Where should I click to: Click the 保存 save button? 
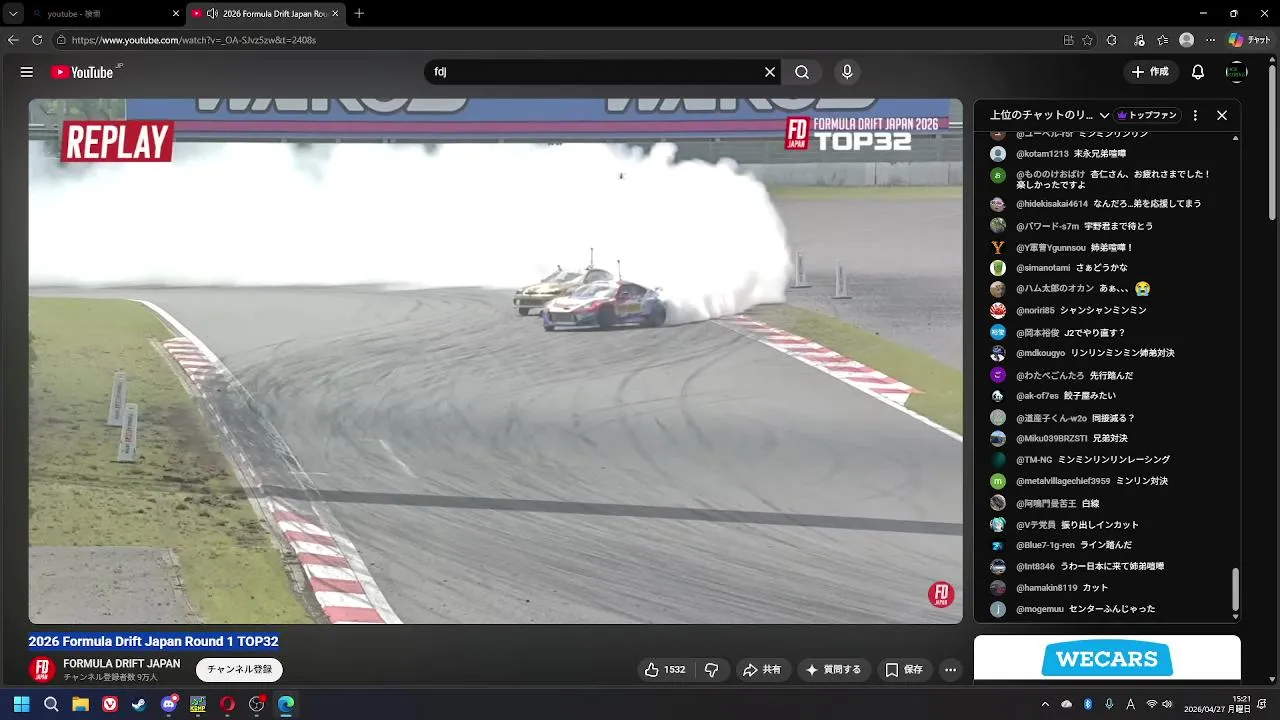pyautogui.click(x=903, y=669)
